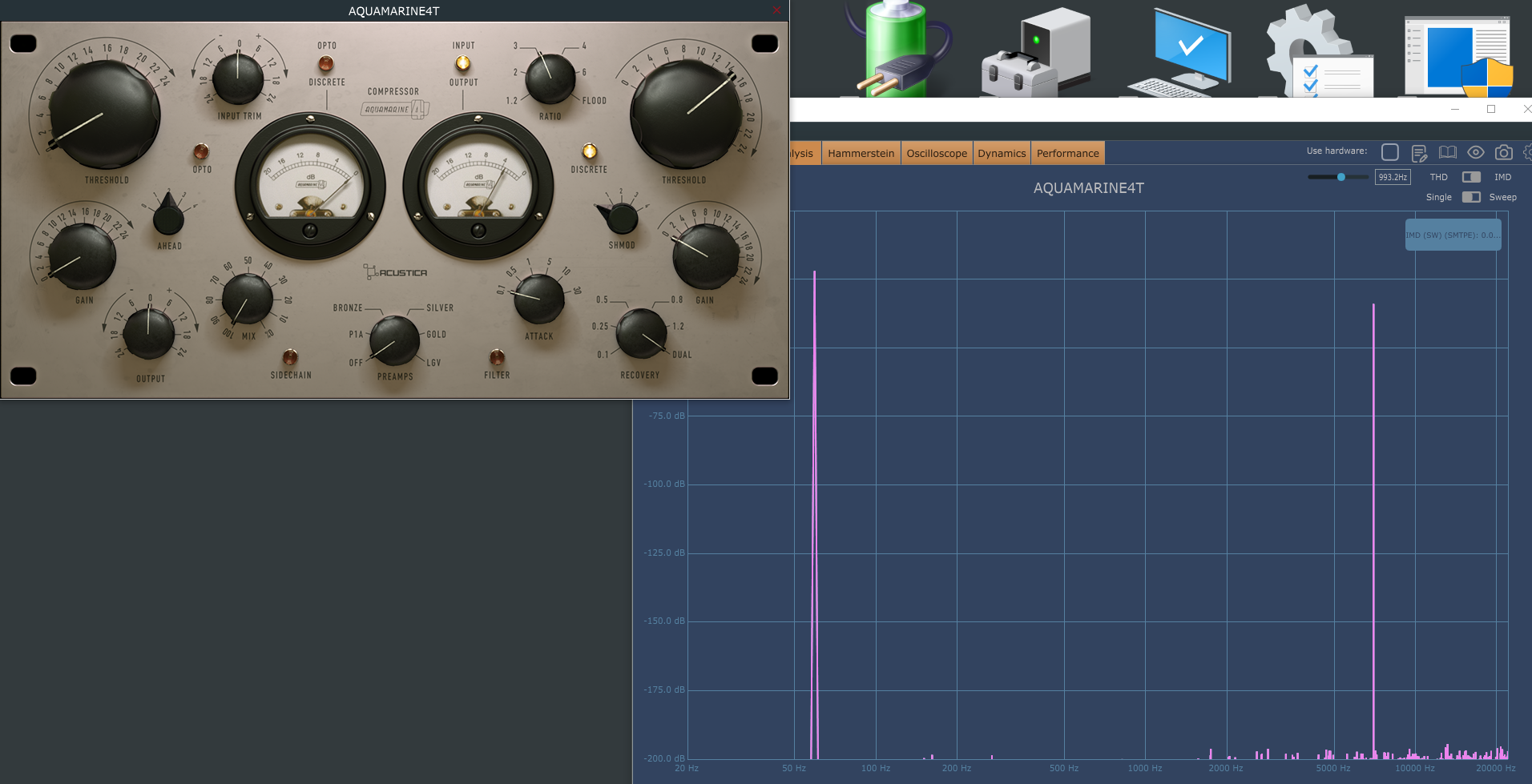Toggle the upper OPTO/DISCRETE lamp button
The height and width of the screenshot is (784, 1532).
click(x=326, y=63)
